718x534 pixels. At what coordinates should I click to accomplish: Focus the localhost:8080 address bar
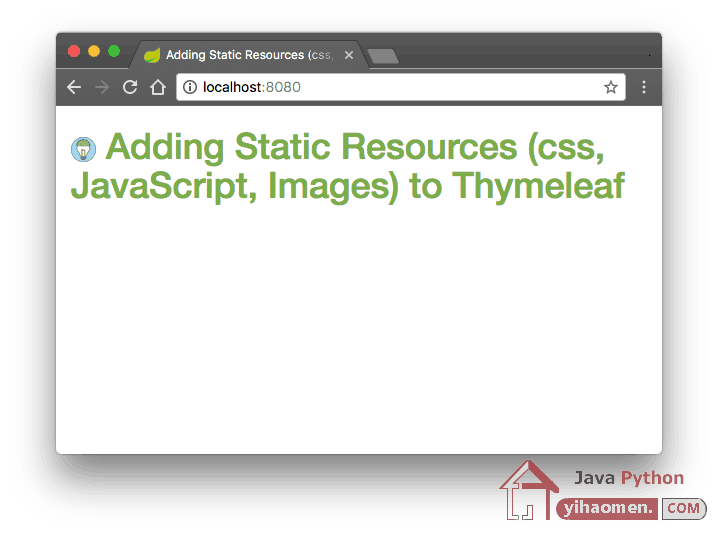pyautogui.click(x=400, y=87)
